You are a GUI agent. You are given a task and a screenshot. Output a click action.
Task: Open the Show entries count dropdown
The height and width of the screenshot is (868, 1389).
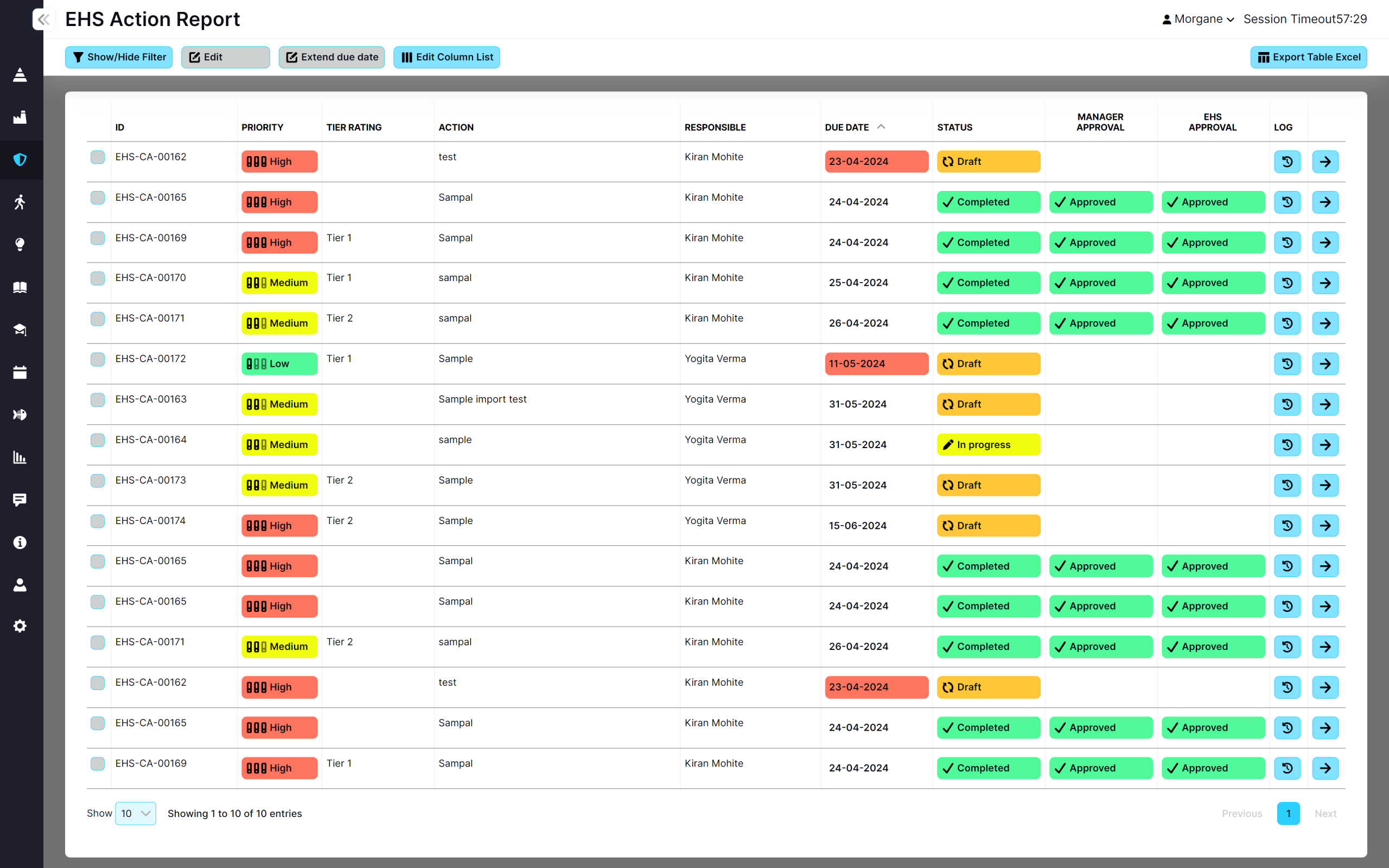pyautogui.click(x=136, y=813)
